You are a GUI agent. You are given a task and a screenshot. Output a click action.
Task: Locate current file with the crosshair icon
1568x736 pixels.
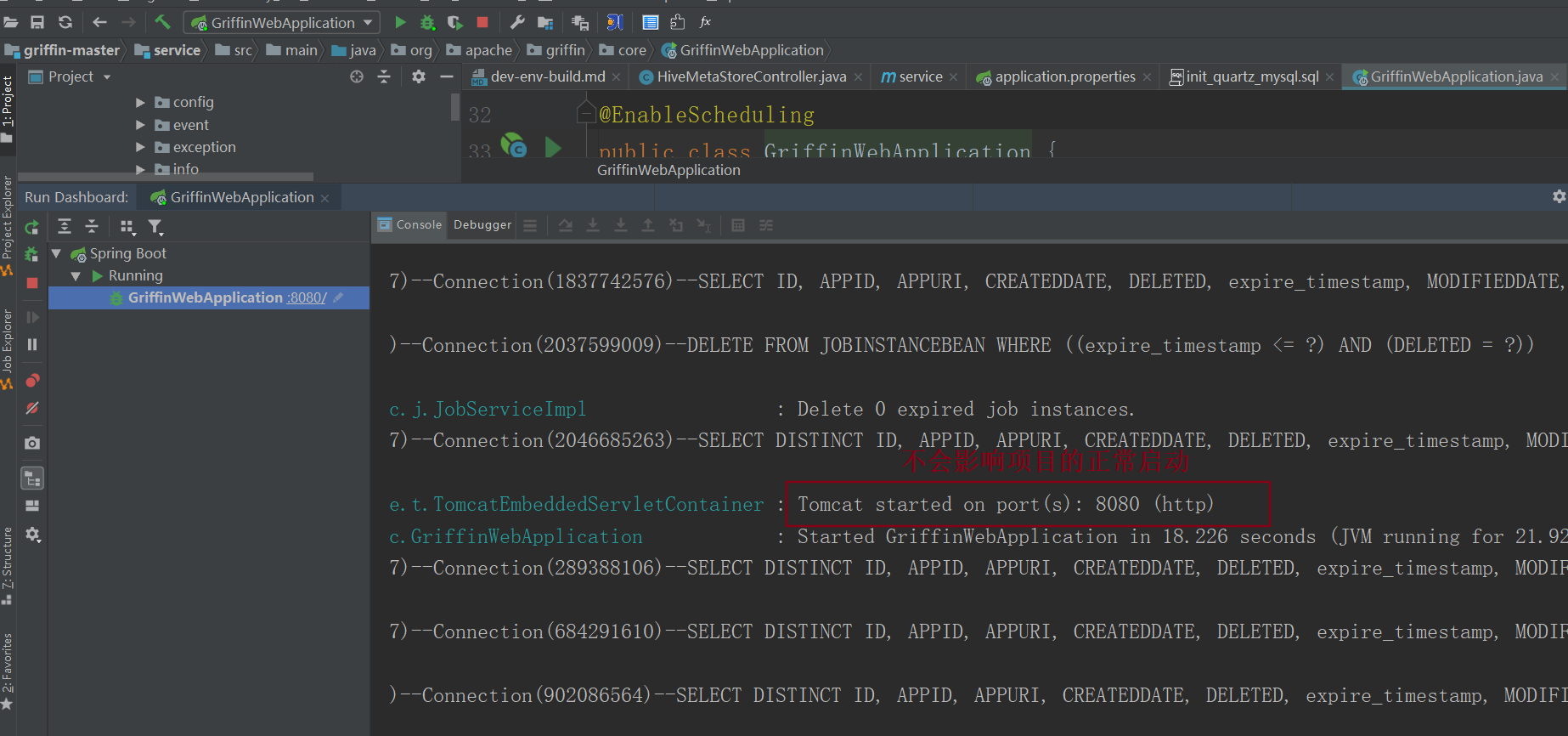357,76
